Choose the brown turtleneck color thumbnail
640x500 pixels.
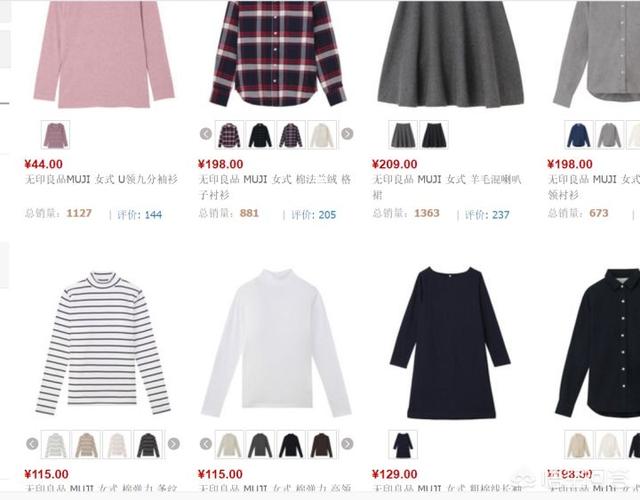tap(322, 444)
